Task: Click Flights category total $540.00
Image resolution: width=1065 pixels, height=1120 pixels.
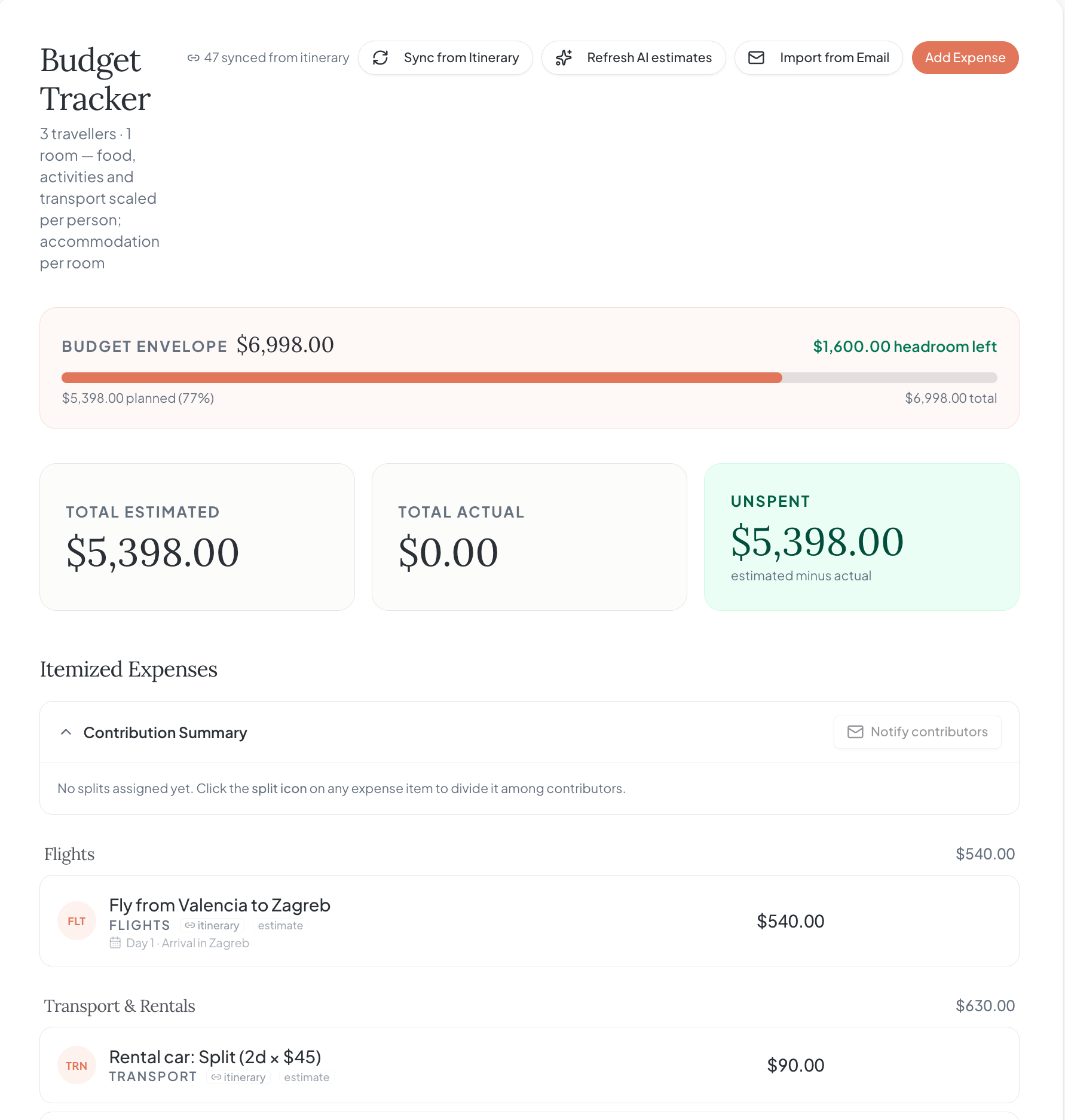Action: coord(986,854)
